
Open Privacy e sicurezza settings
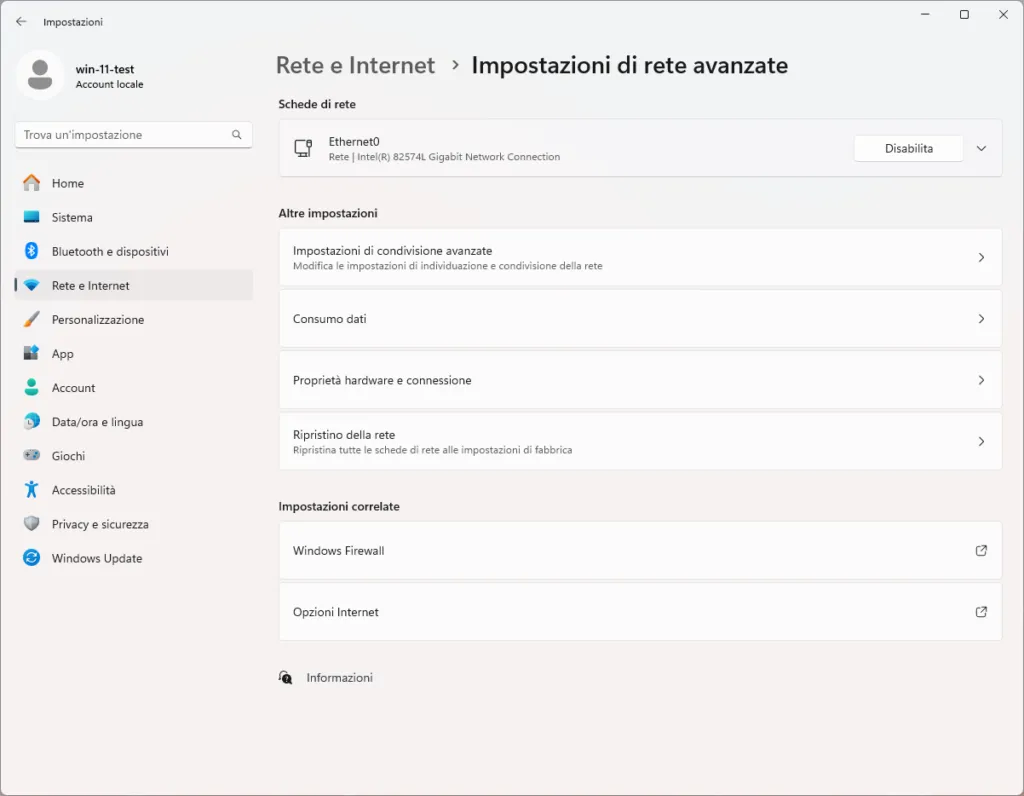[100, 523]
